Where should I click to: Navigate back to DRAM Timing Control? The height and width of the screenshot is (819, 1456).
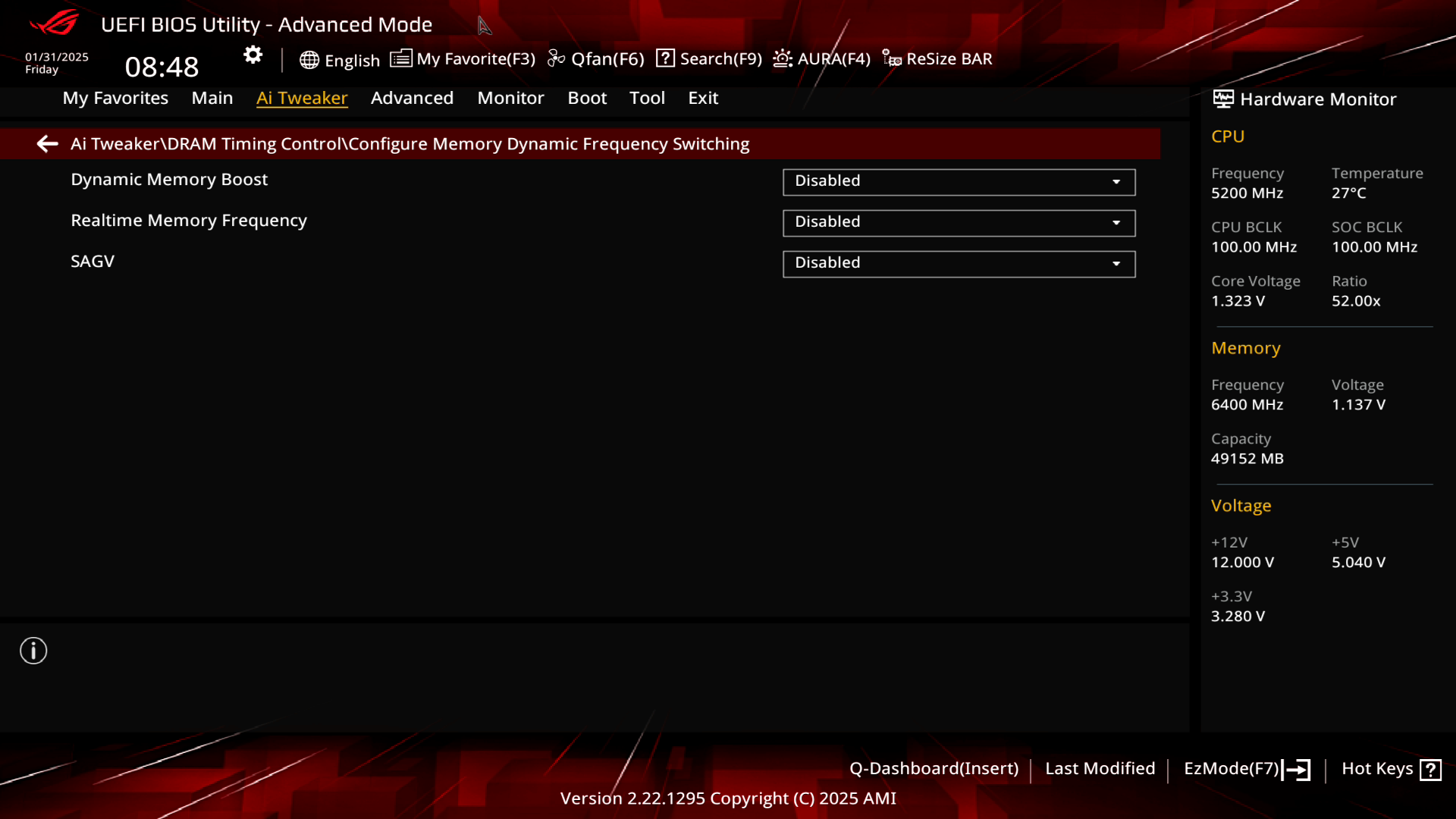[46, 143]
